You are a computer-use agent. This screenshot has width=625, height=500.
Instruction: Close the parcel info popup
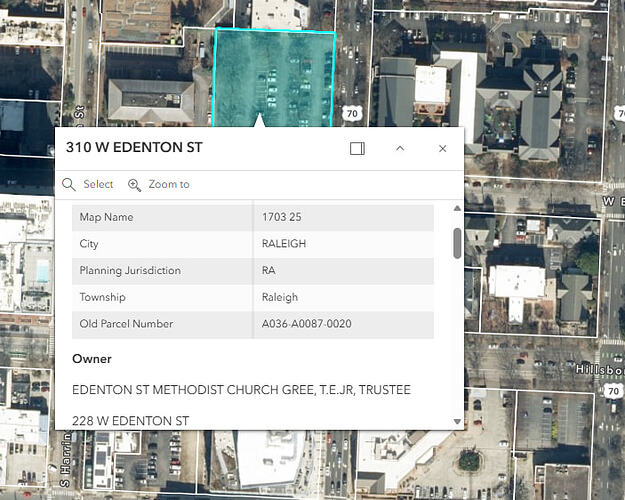[x=442, y=149]
